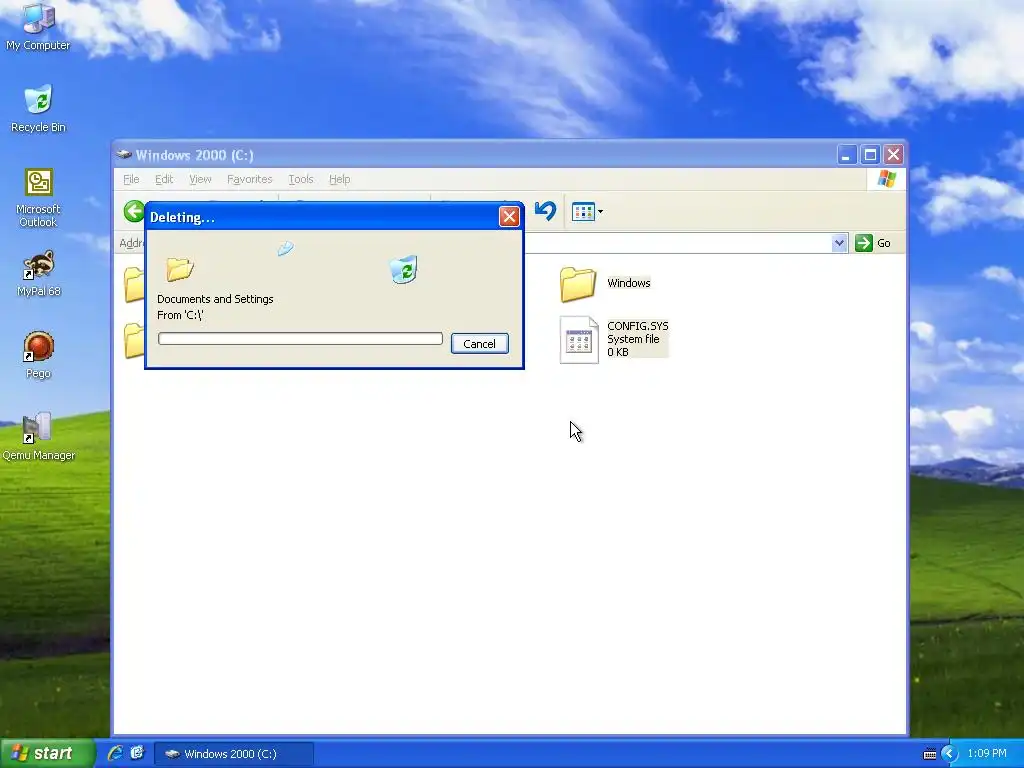Close the Deleting dialog
This screenshot has width=1024, height=768.
point(509,217)
